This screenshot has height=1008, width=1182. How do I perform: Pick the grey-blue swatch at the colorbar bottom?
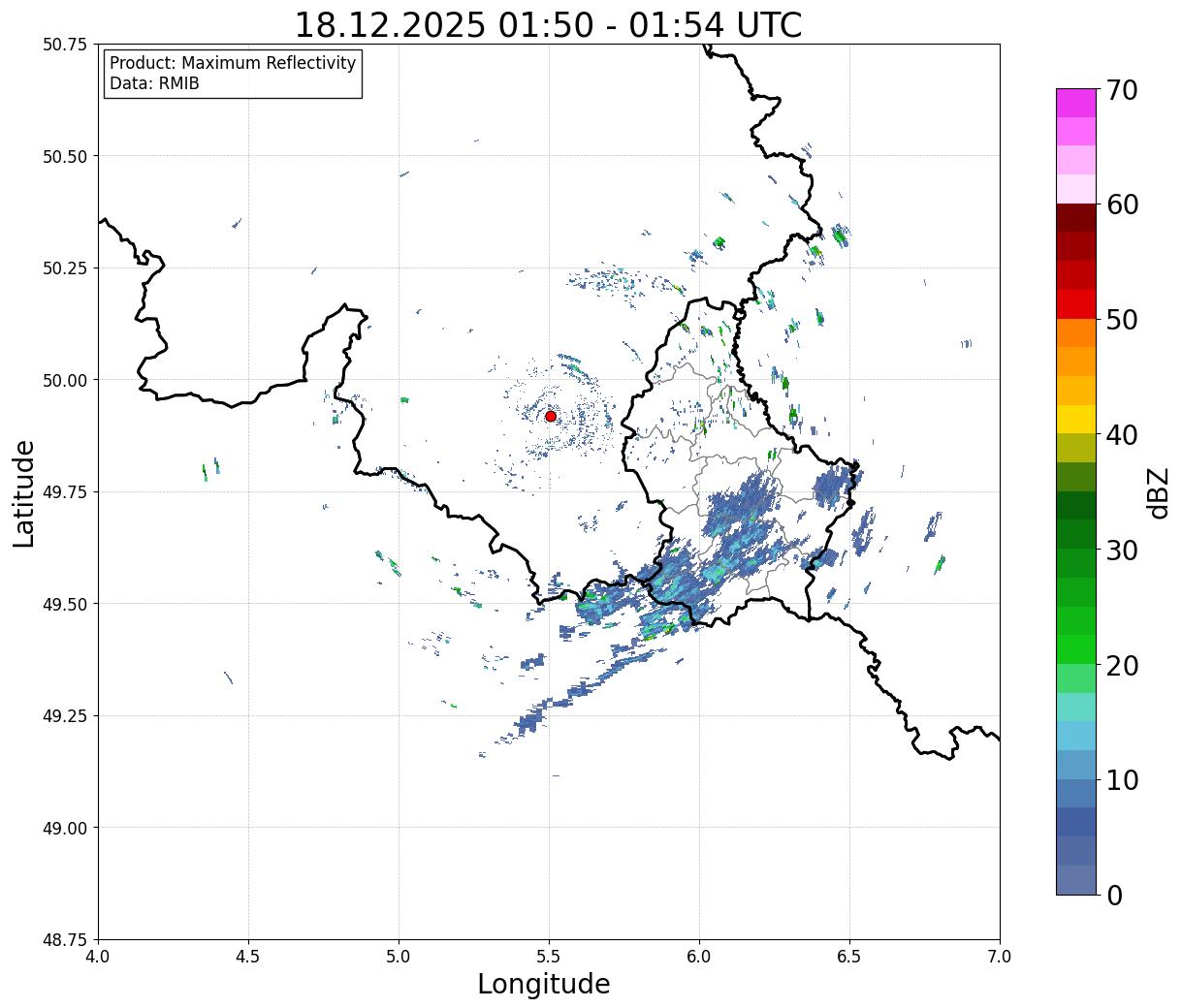pos(1076,879)
